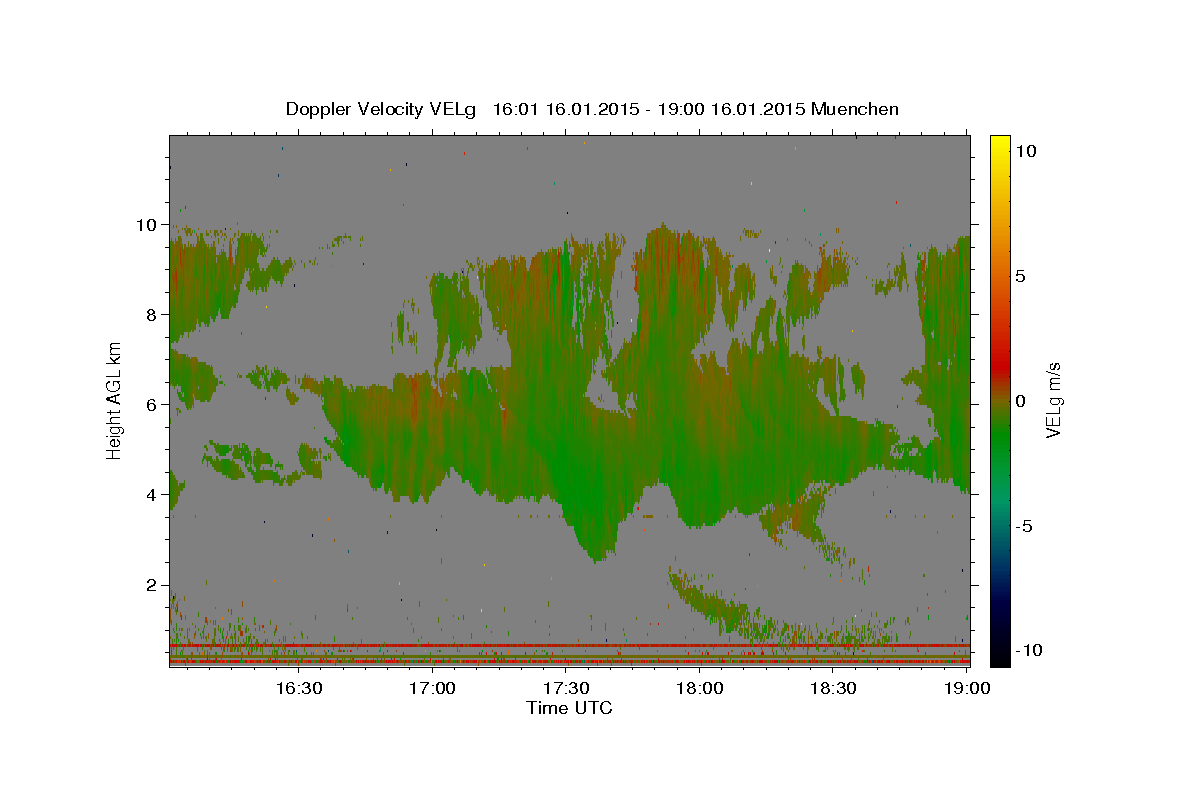Pick the yellow top of the colorbar
Screen dimensions: 1200x800
(x=1000, y=142)
